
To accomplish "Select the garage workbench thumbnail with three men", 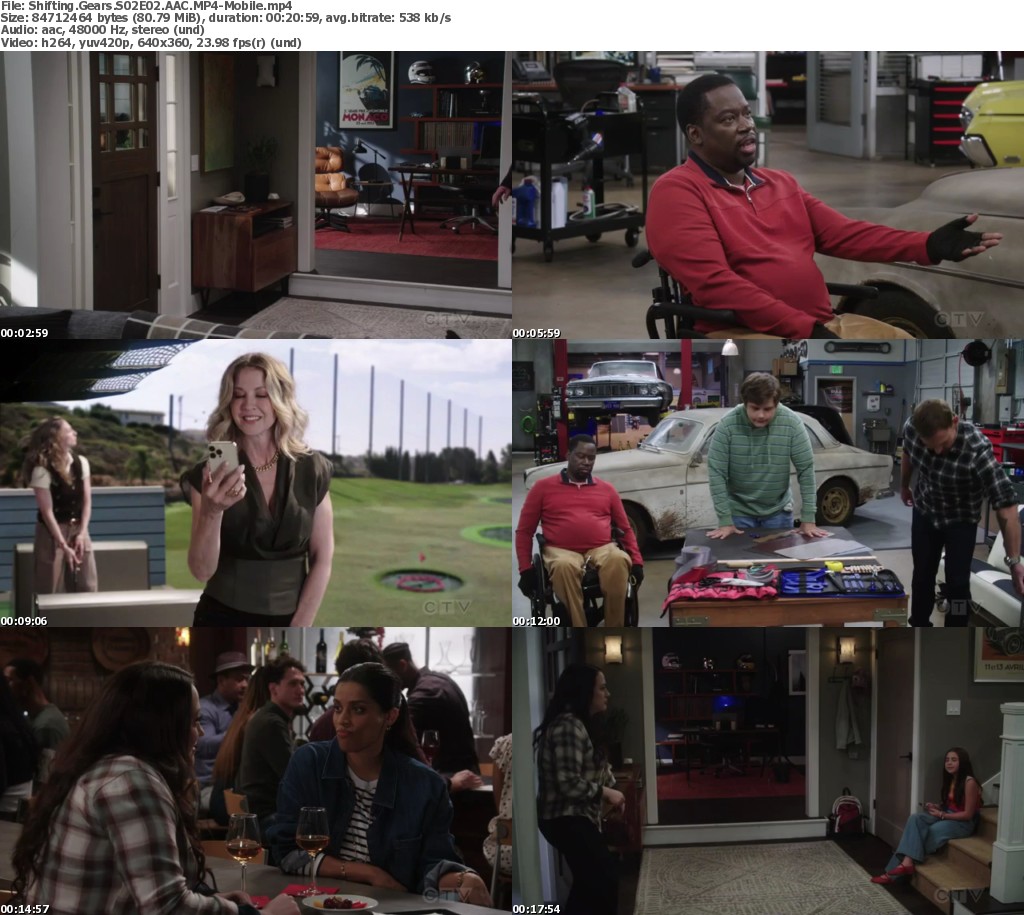I will [x=768, y=483].
